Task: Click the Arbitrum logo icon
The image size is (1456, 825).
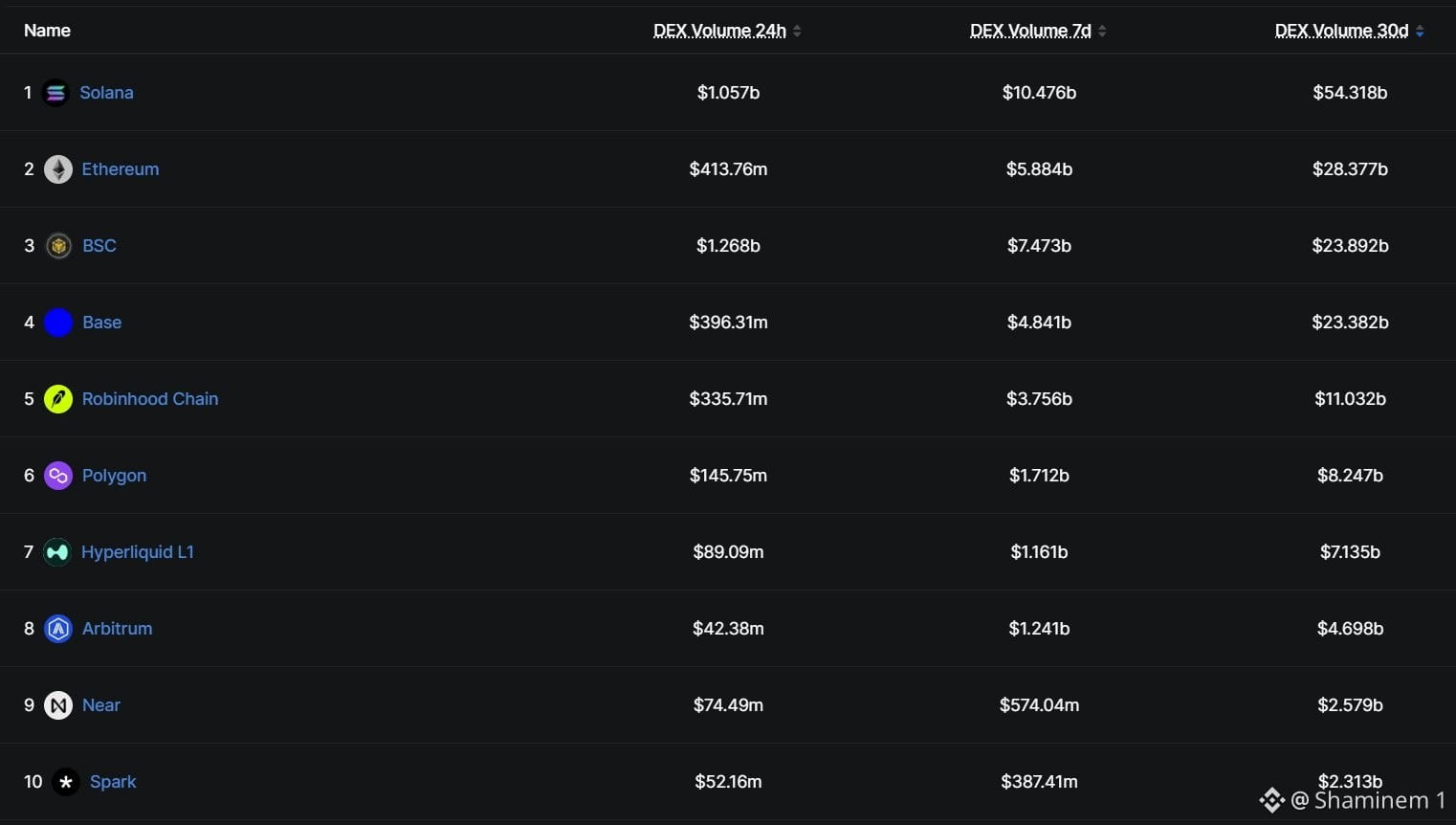Action: (58, 629)
